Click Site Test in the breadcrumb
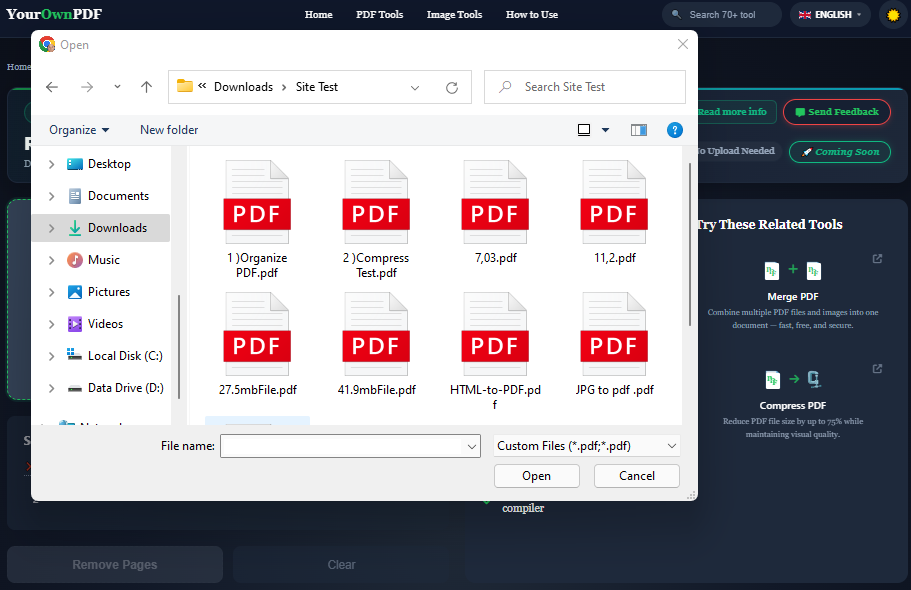Viewport: 911px width, 590px height. coord(317,87)
